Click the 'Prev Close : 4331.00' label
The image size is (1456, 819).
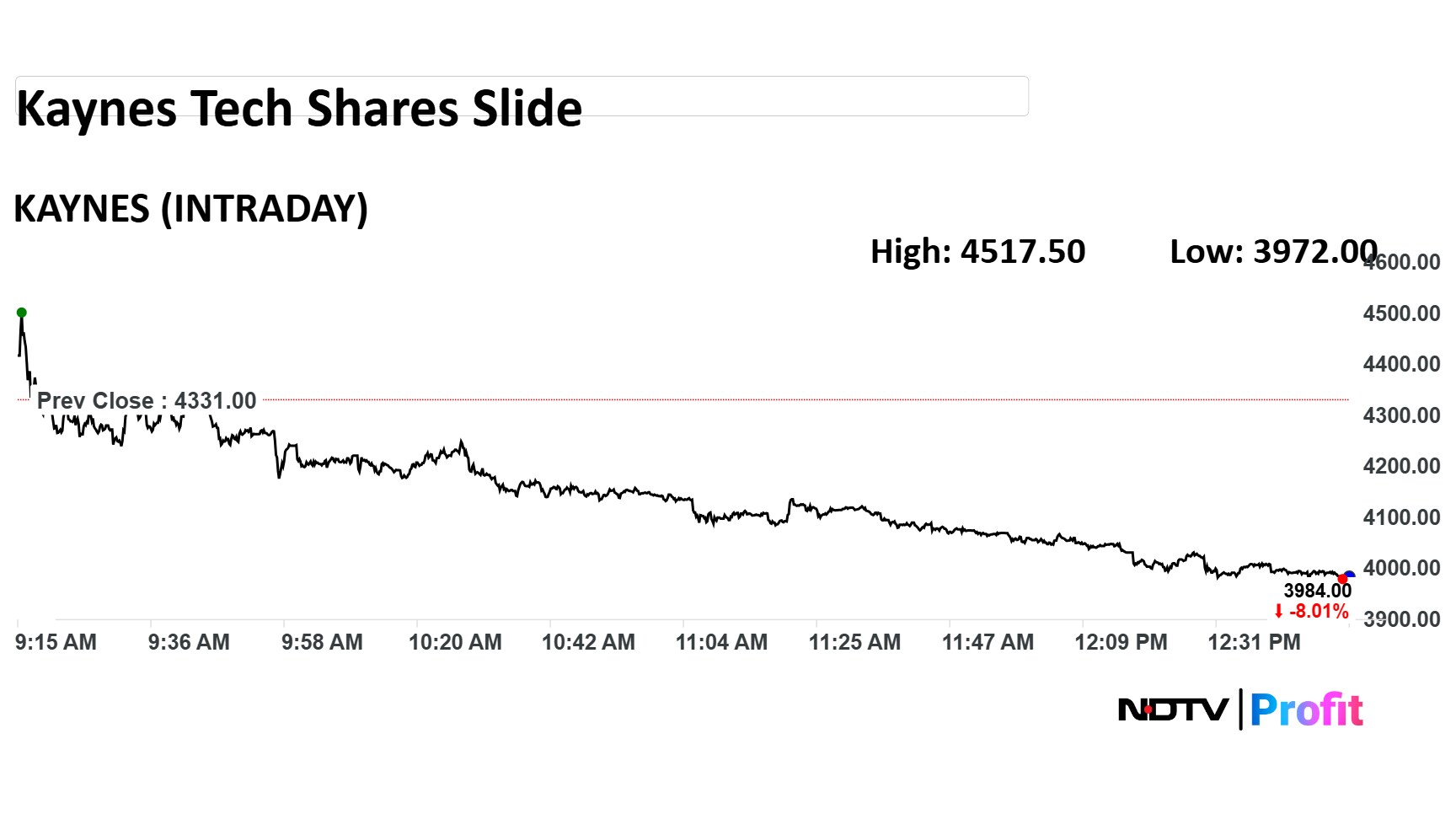(147, 401)
